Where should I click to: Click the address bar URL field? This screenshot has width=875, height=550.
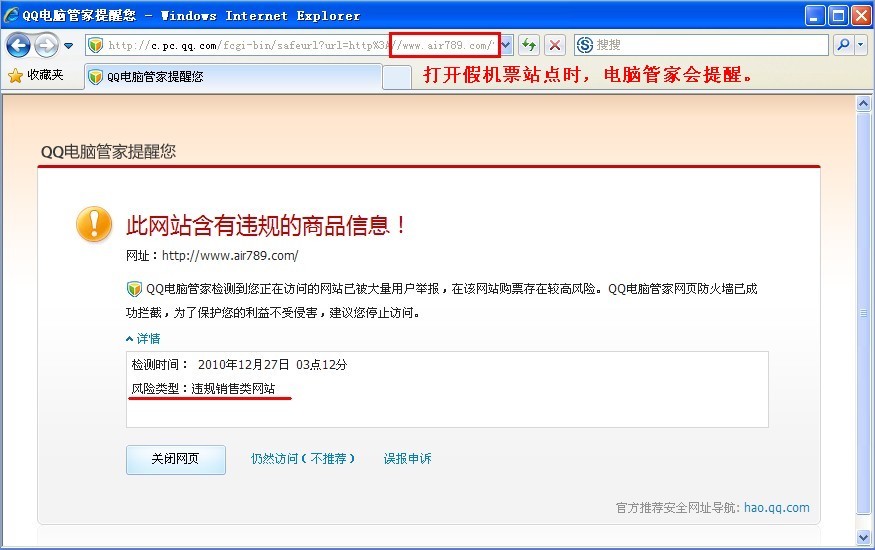pos(300,45)
